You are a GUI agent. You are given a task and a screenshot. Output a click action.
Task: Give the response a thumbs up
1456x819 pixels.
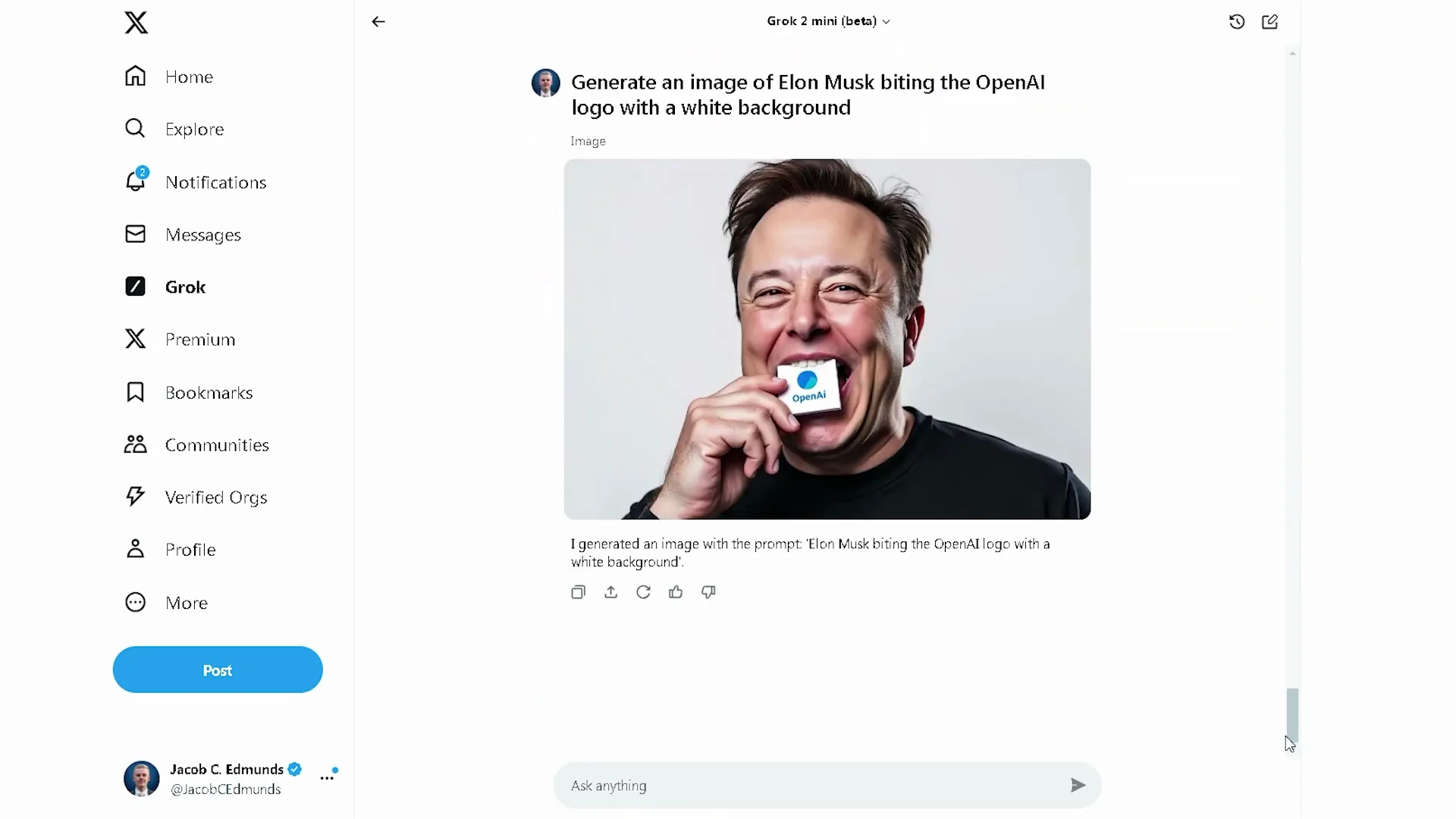pos(675,591)
